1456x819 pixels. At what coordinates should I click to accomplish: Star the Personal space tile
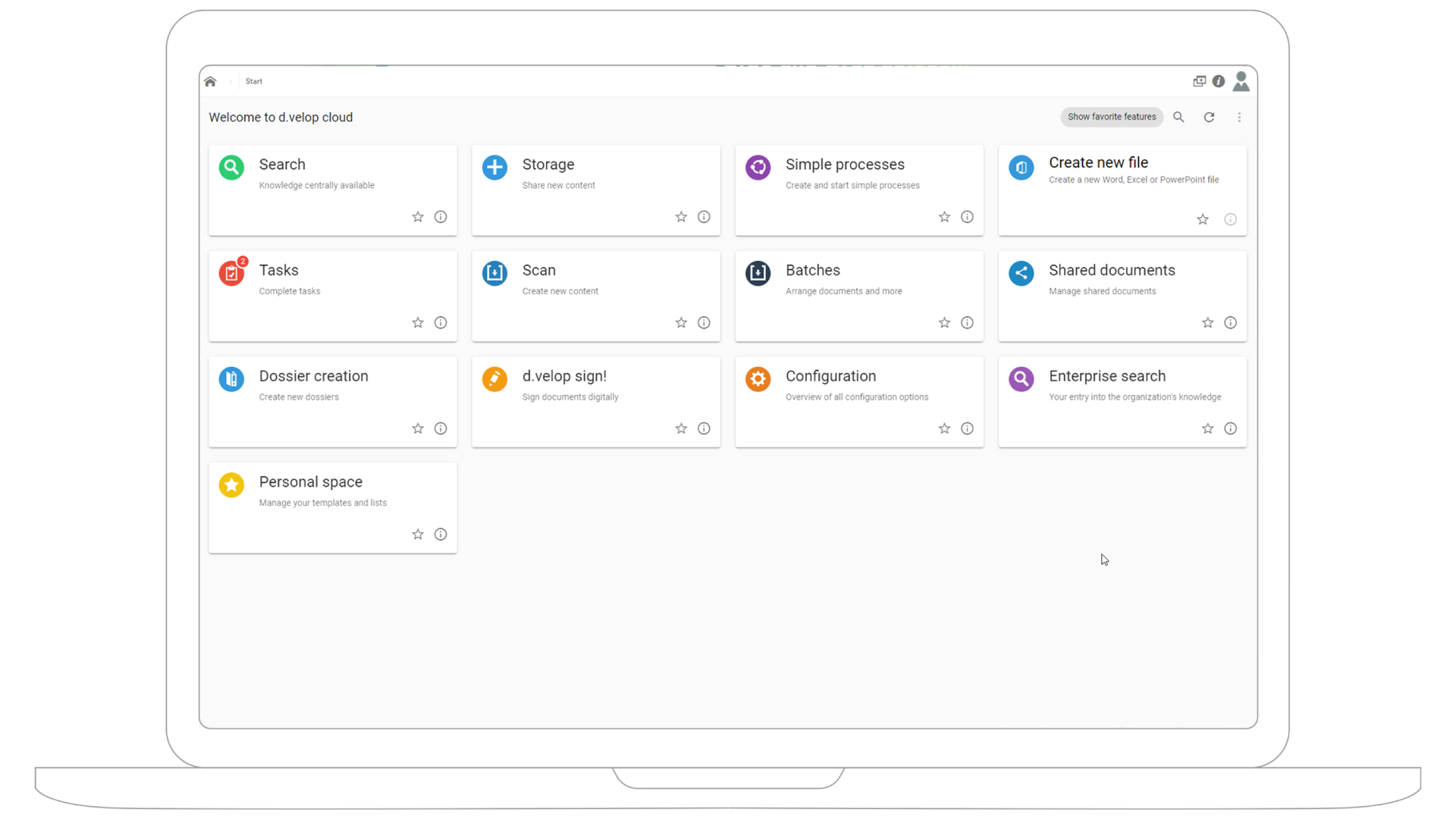pos(418,534)
